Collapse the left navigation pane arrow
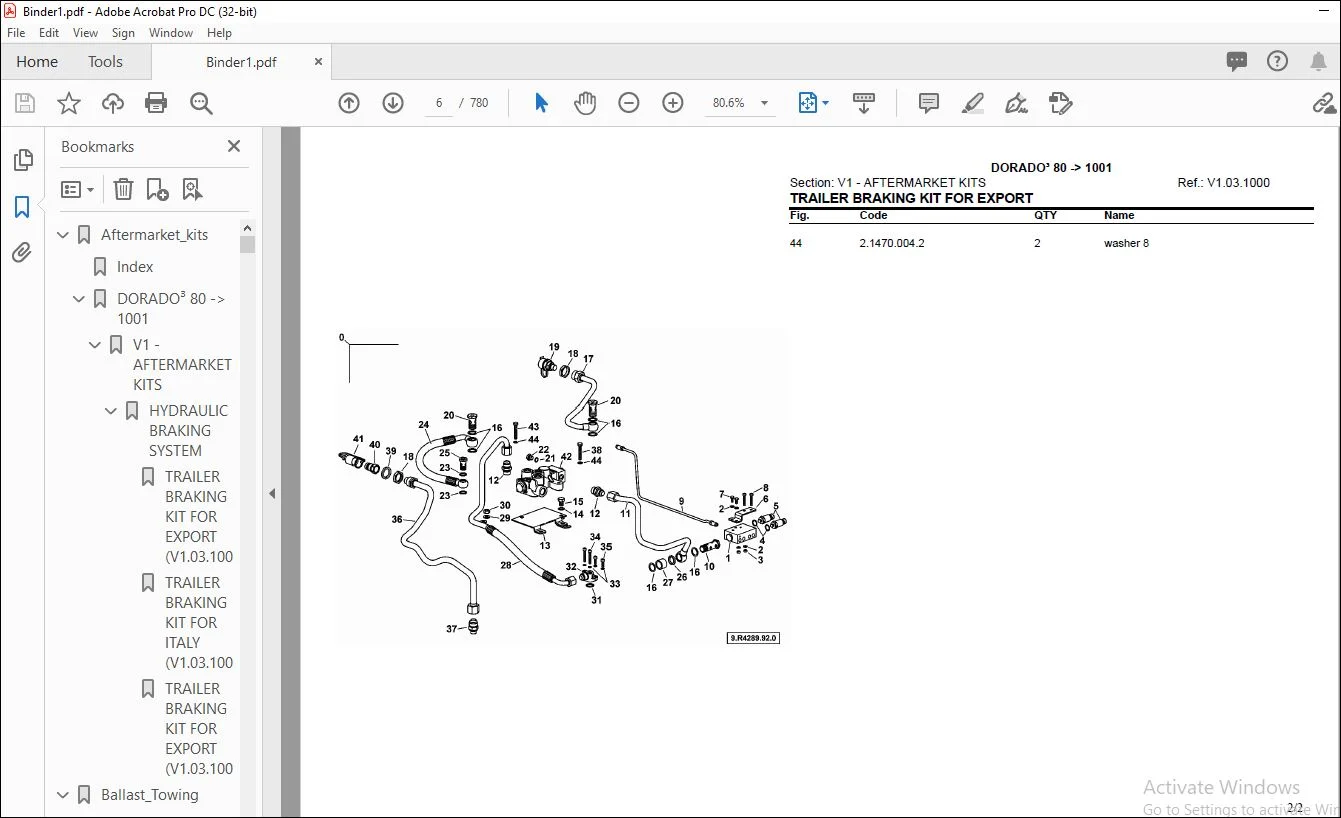This screenshot has width=1341, height=818. pos(272,493)
